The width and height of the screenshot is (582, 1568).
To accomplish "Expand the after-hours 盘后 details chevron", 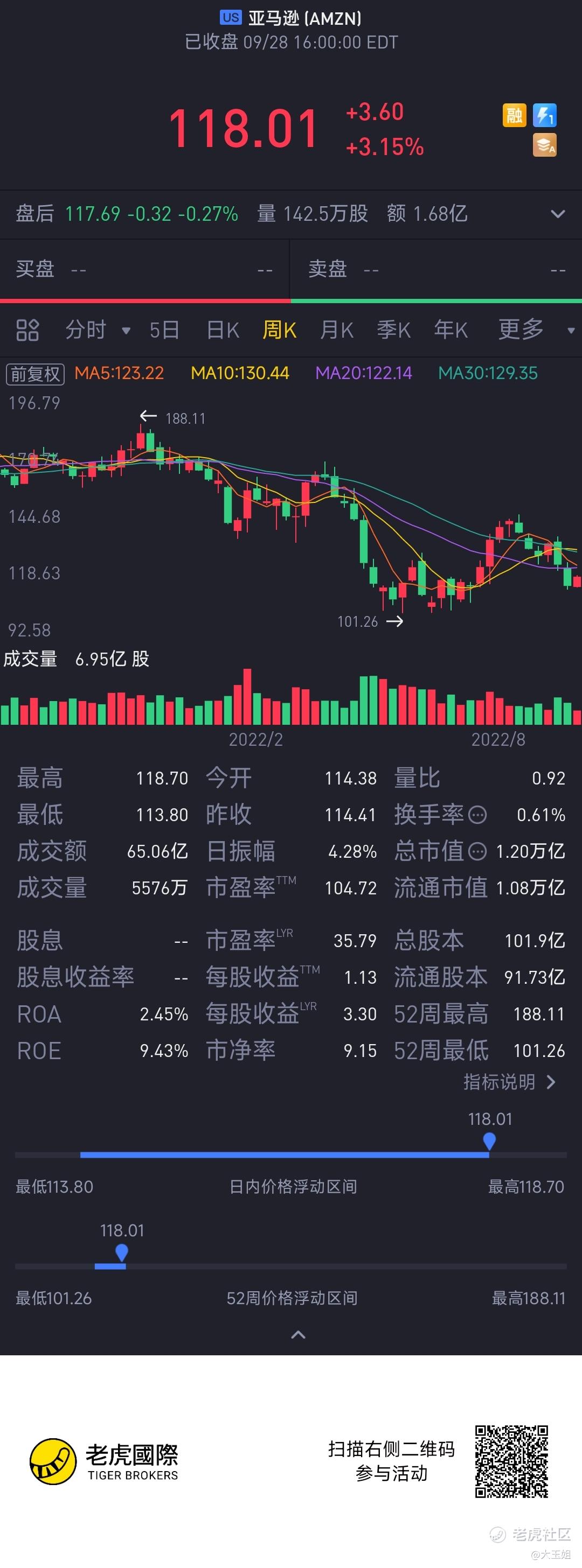I will click(x=558, y=214).
